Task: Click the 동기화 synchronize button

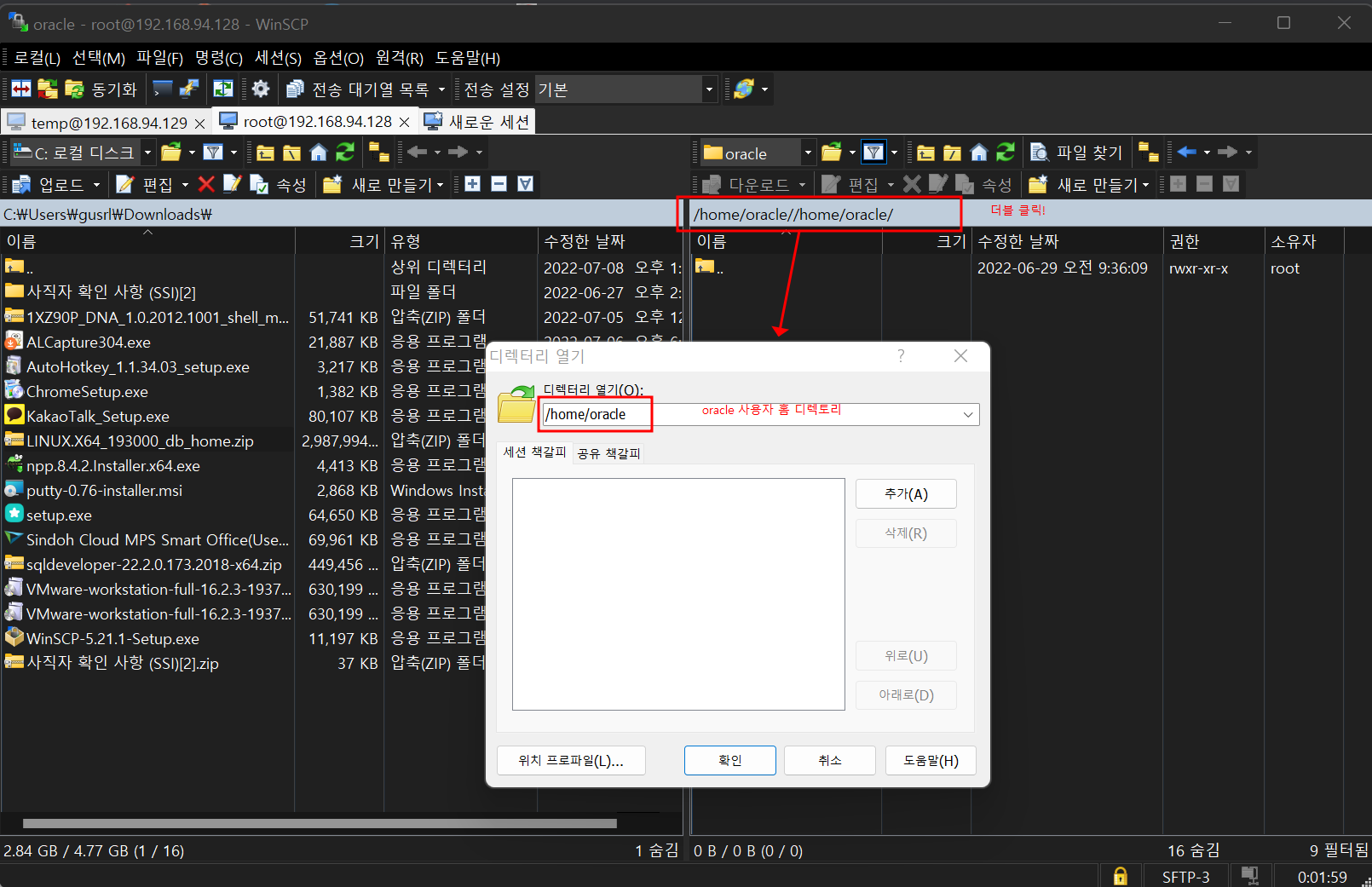Action: [x=101, y=89]
